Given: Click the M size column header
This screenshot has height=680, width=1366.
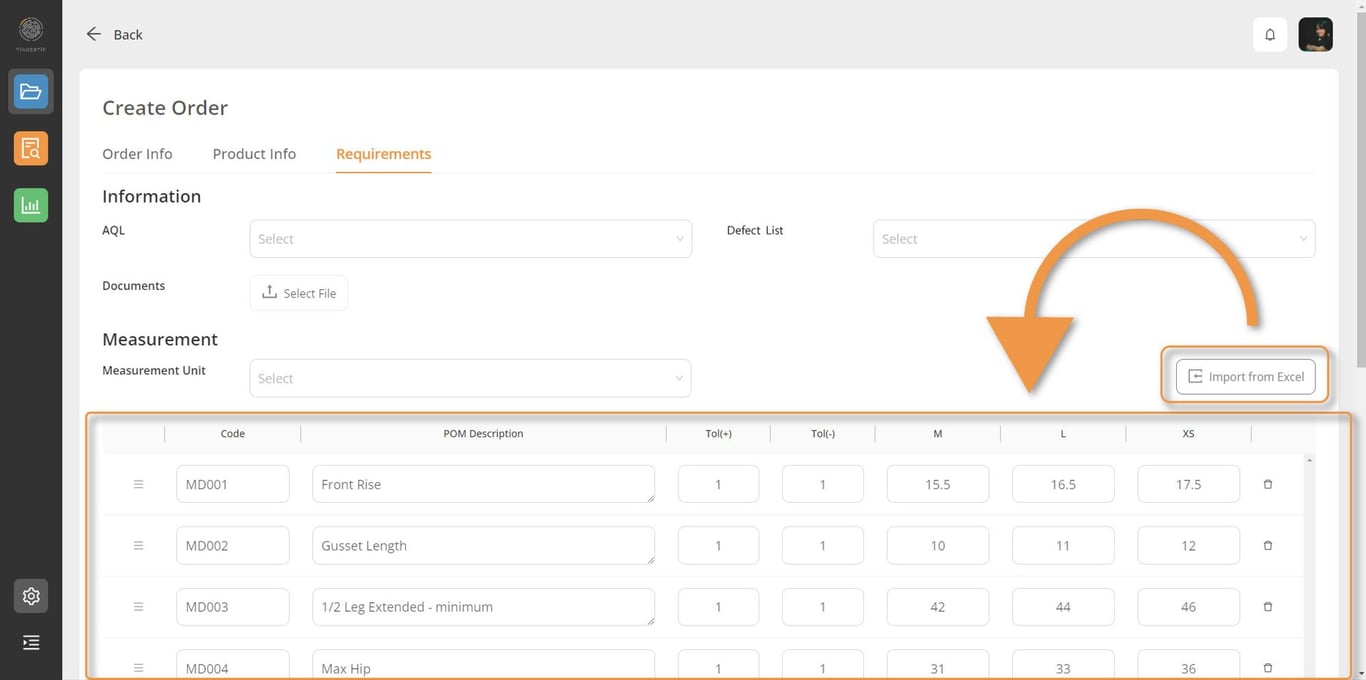Looking at the screenshot, I should point(937,434).
